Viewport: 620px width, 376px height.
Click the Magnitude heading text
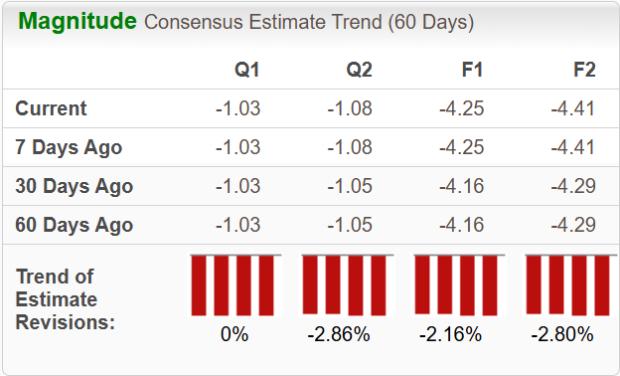(x=78, y=22)
